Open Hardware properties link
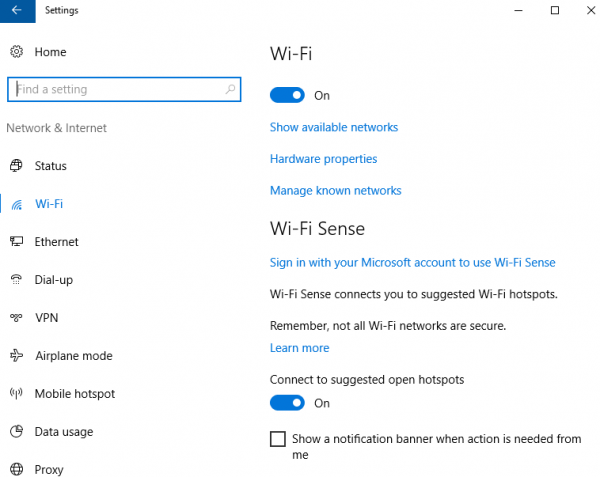This screenshot has width=600, height=477. 323,159
